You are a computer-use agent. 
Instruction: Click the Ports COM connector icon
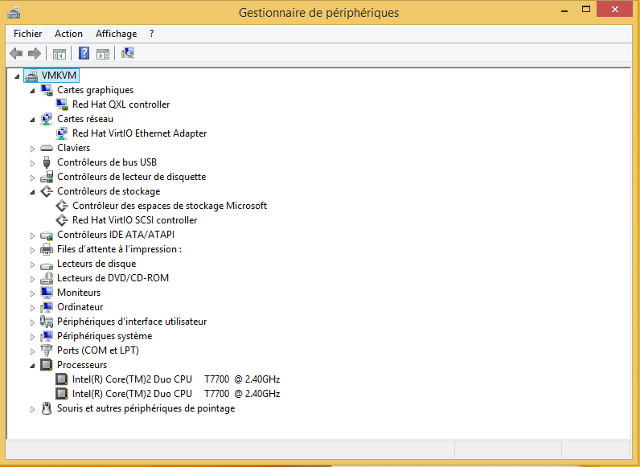(x=47, y=350)
